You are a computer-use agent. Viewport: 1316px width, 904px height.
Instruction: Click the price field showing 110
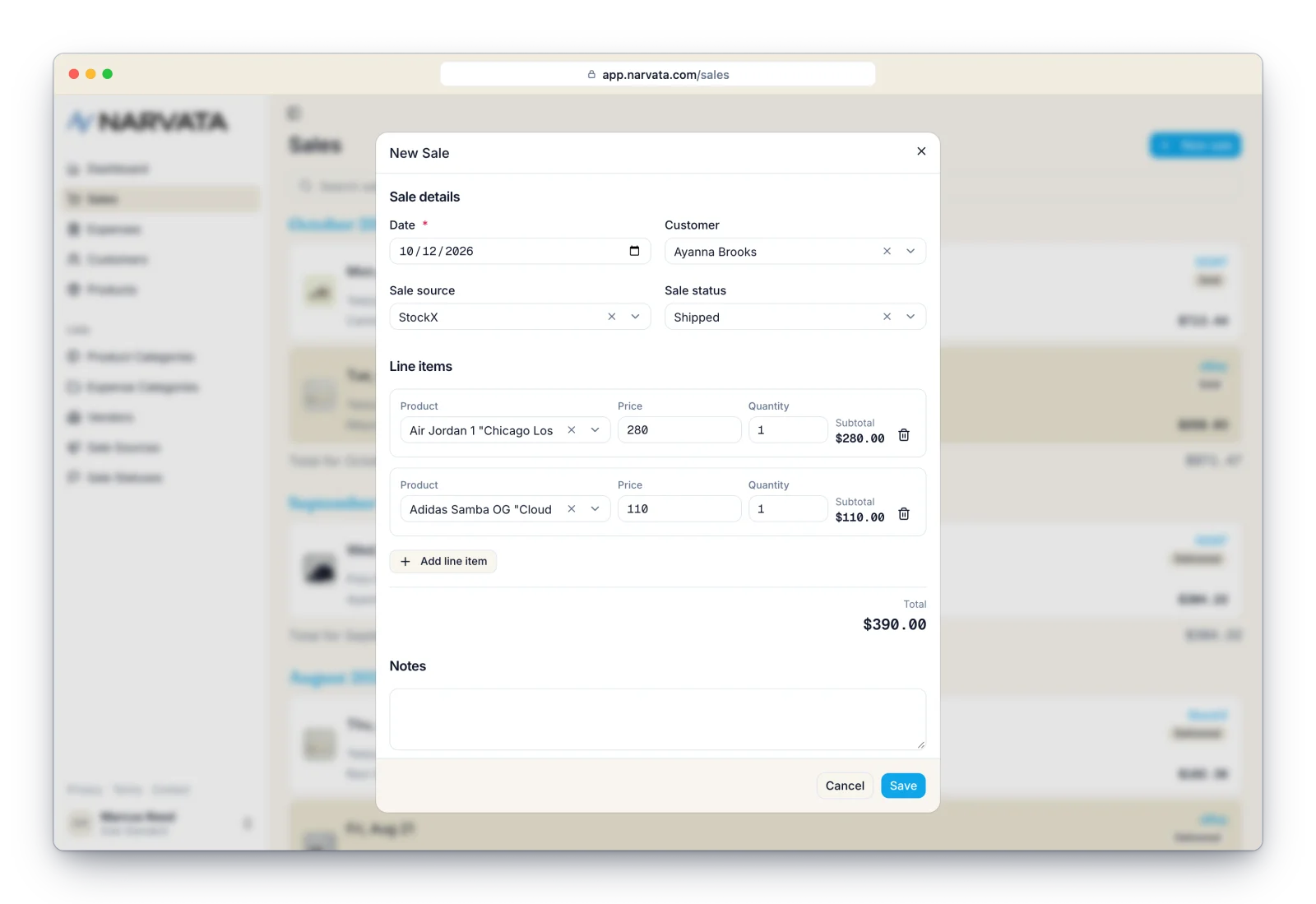tap(679, 509)
